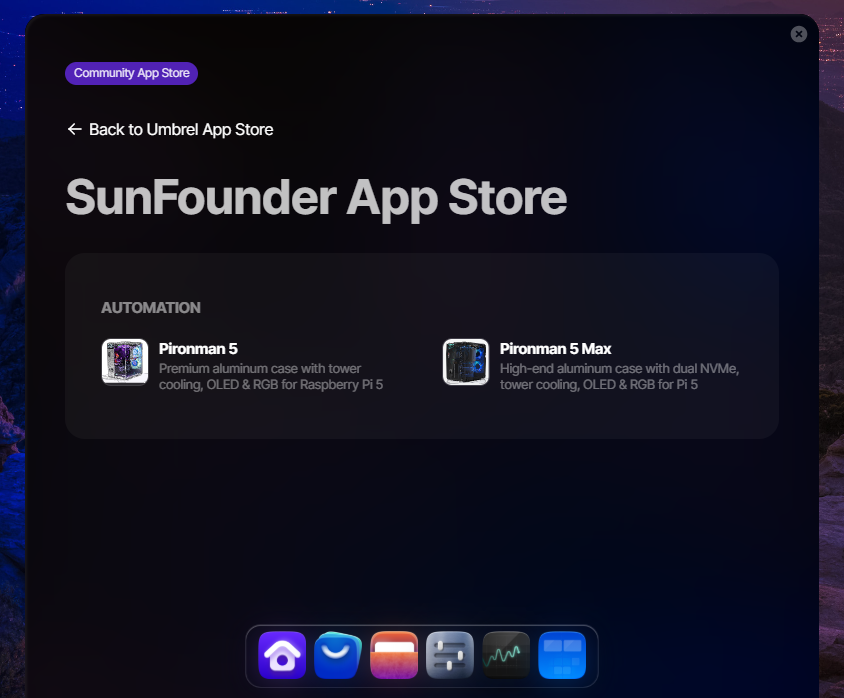The image size is (844, 698).
Task: Open the Settings sliders dock icon
Action: tap(450, 655)
